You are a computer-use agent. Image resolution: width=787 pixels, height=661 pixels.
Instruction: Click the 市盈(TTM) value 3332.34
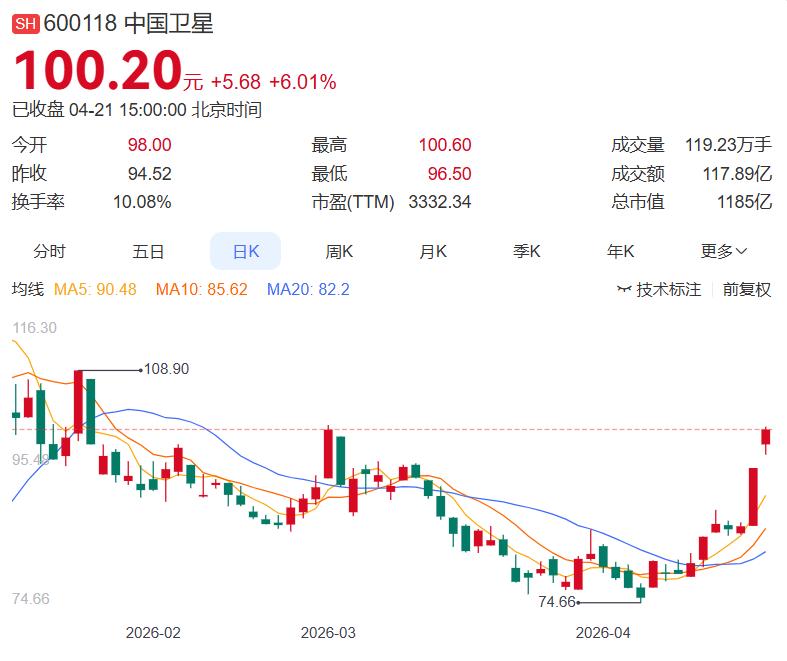tap(440, 202)
